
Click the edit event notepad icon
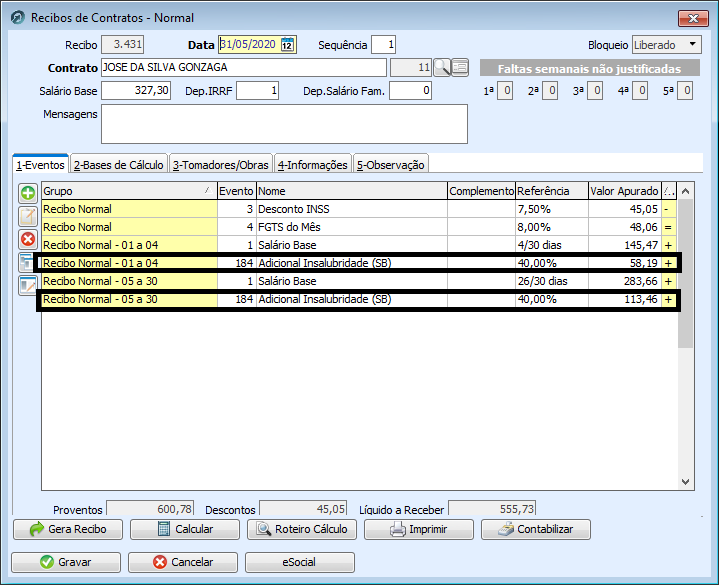(28, 216)
